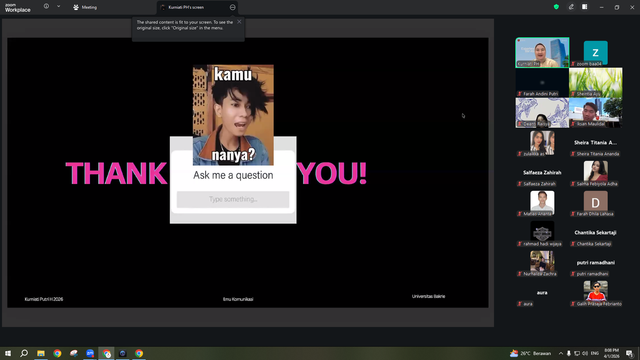Expand the hidden system tray icons
The height and width of the screenshot is (360, 640).
561,353
